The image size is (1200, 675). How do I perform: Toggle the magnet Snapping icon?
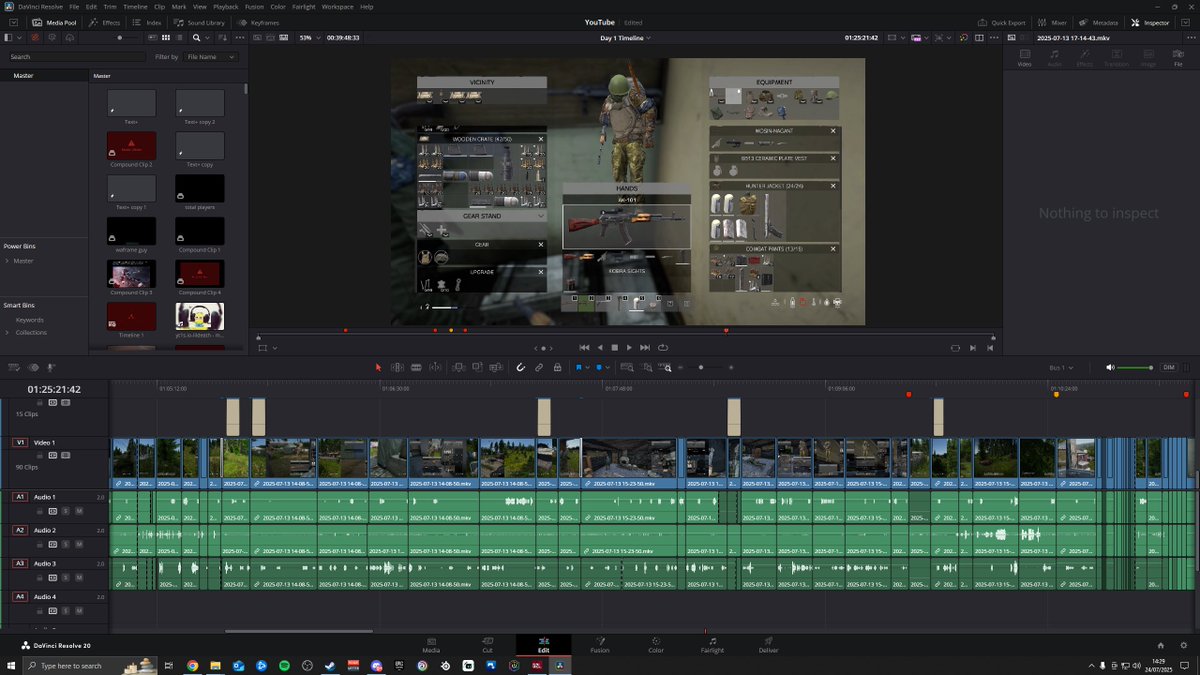(520, 367)
